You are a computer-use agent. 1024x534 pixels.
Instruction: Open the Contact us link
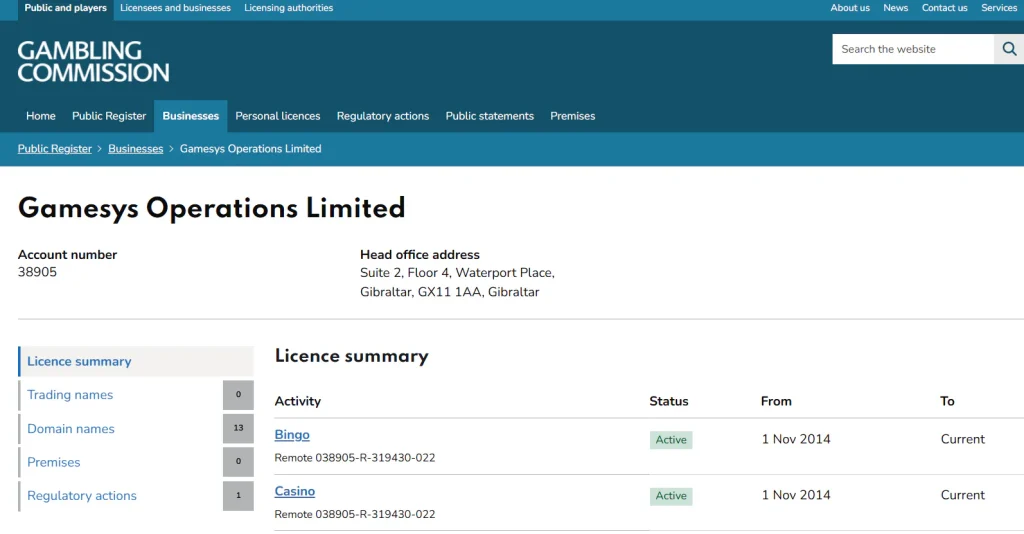944,8
